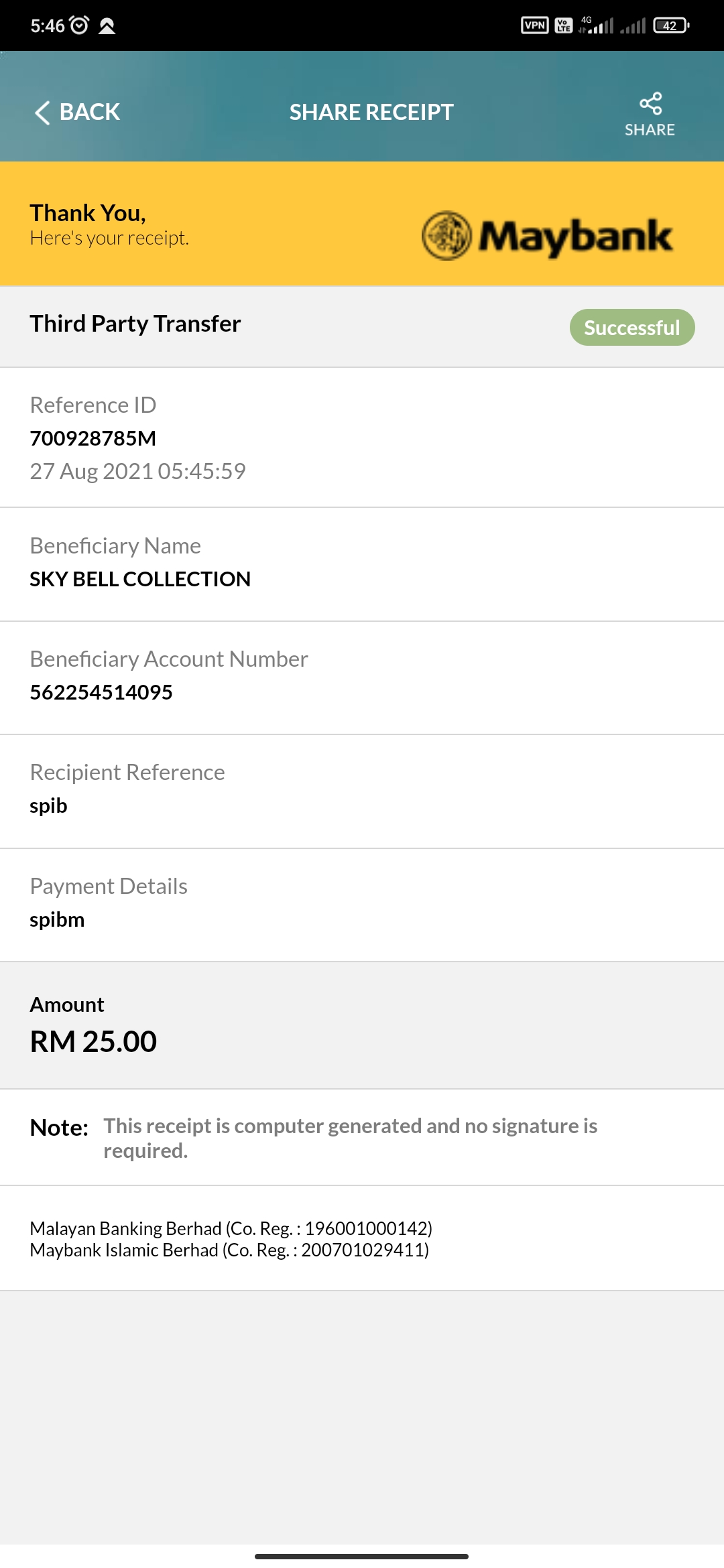The width and height of the screenshot is (724, 1568).
Task: Tap the bottom navigation gesture bar
Action: click(361, 1556)
